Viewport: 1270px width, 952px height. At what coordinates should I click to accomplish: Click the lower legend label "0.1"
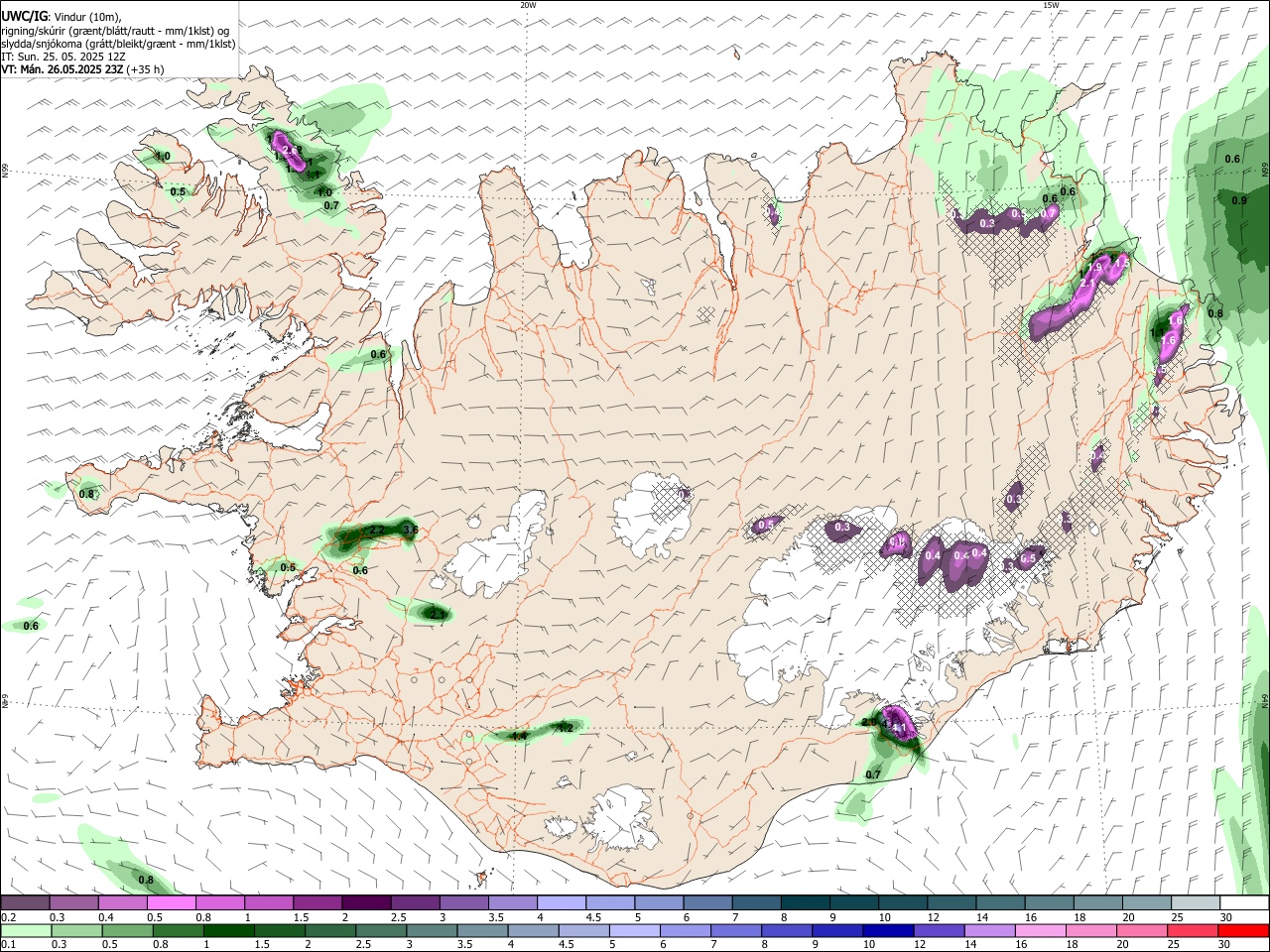pos(8,945)
